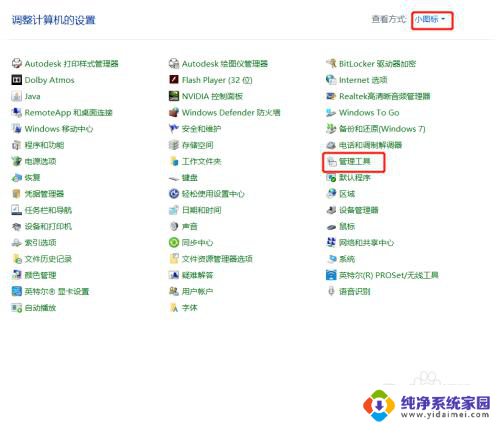
Task: Click the 默认程序 icon
Action: (x=331, y=177)
